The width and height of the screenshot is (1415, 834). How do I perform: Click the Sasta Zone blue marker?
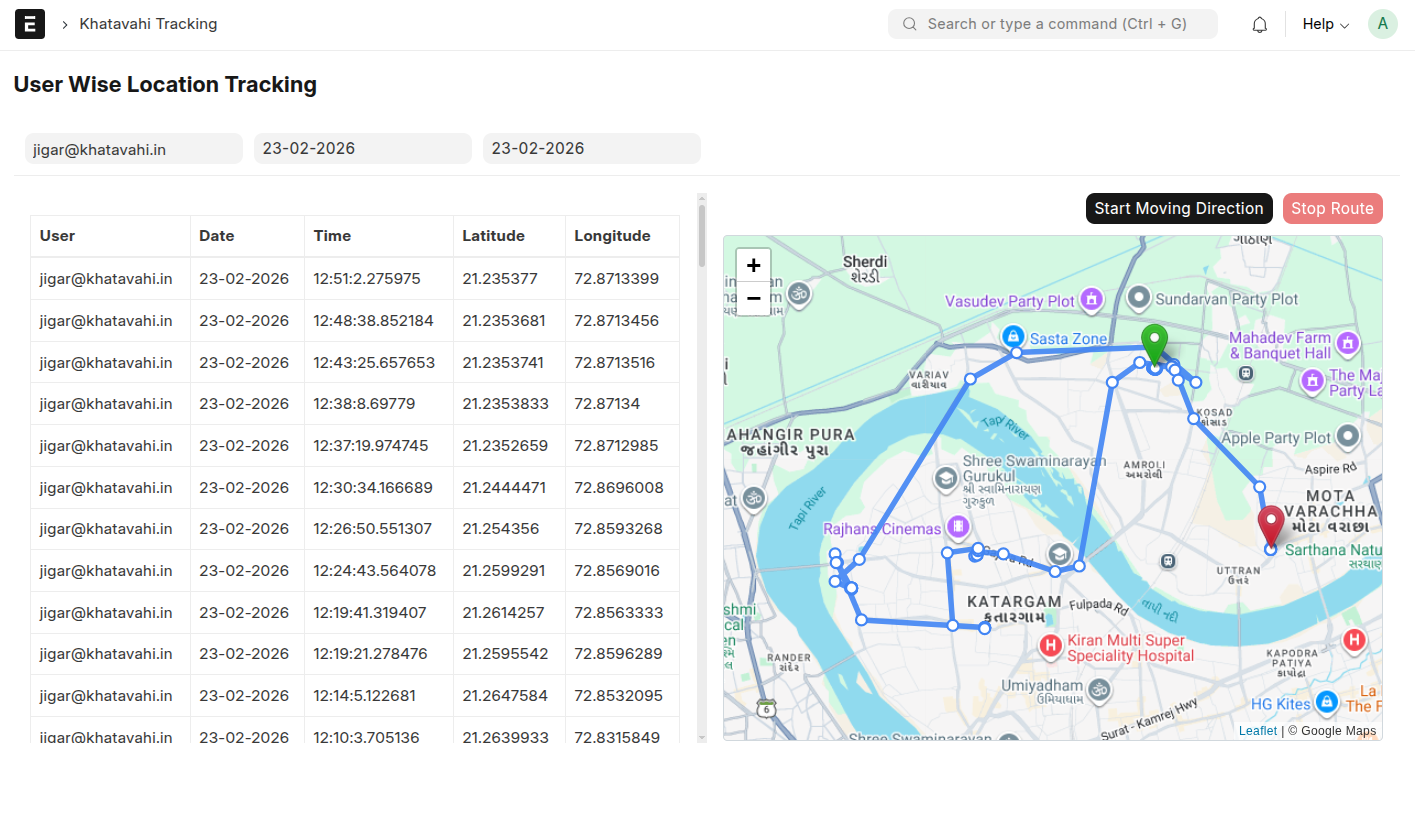(1013, 337)
